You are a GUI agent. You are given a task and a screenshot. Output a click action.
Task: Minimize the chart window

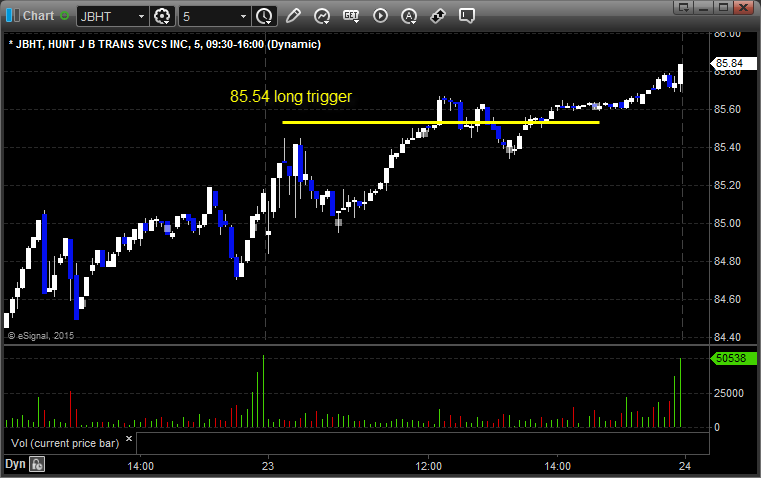tap(704, 7)
